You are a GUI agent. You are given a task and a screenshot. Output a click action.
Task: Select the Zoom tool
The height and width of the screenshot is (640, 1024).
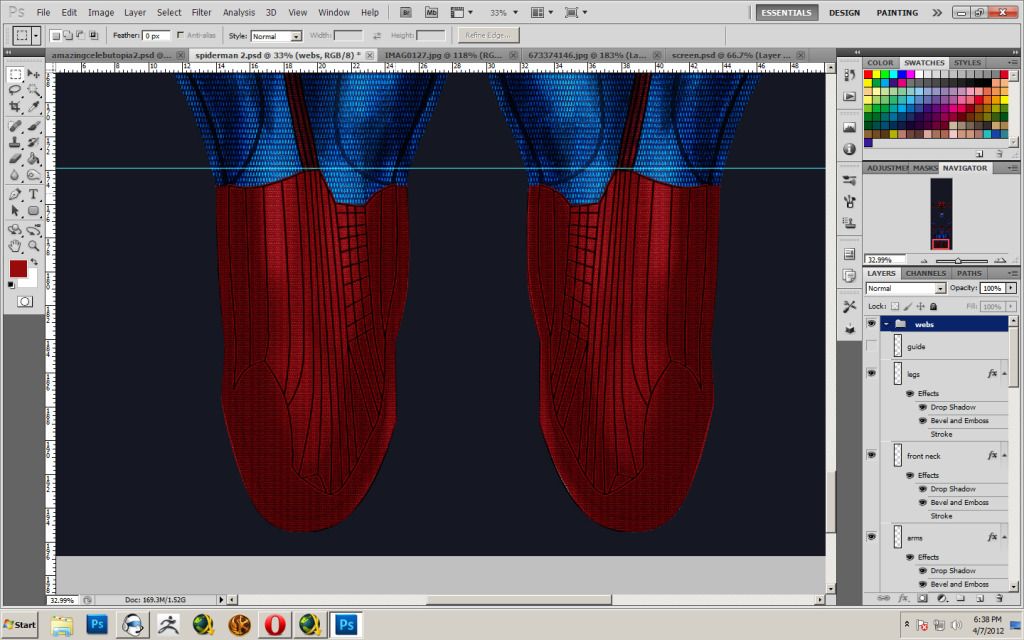pyautogui.click(x=33, y=246)
